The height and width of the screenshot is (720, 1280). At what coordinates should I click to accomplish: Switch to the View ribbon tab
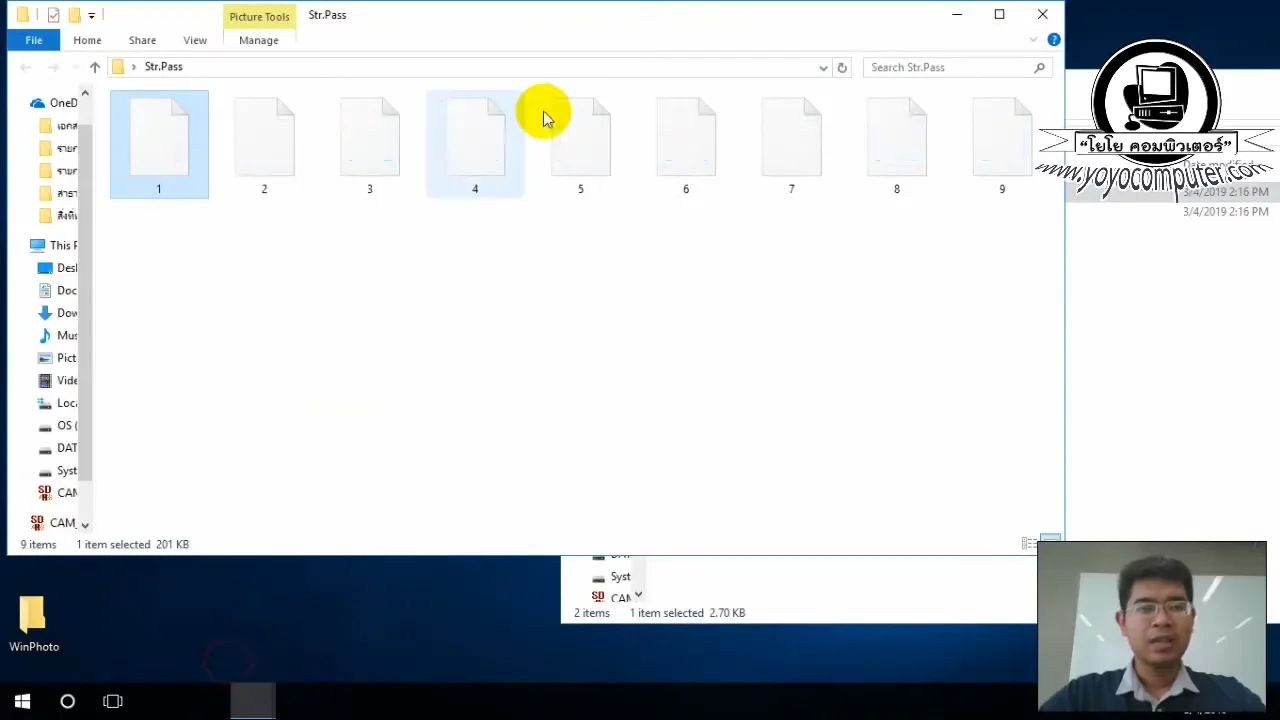point(195,40)
